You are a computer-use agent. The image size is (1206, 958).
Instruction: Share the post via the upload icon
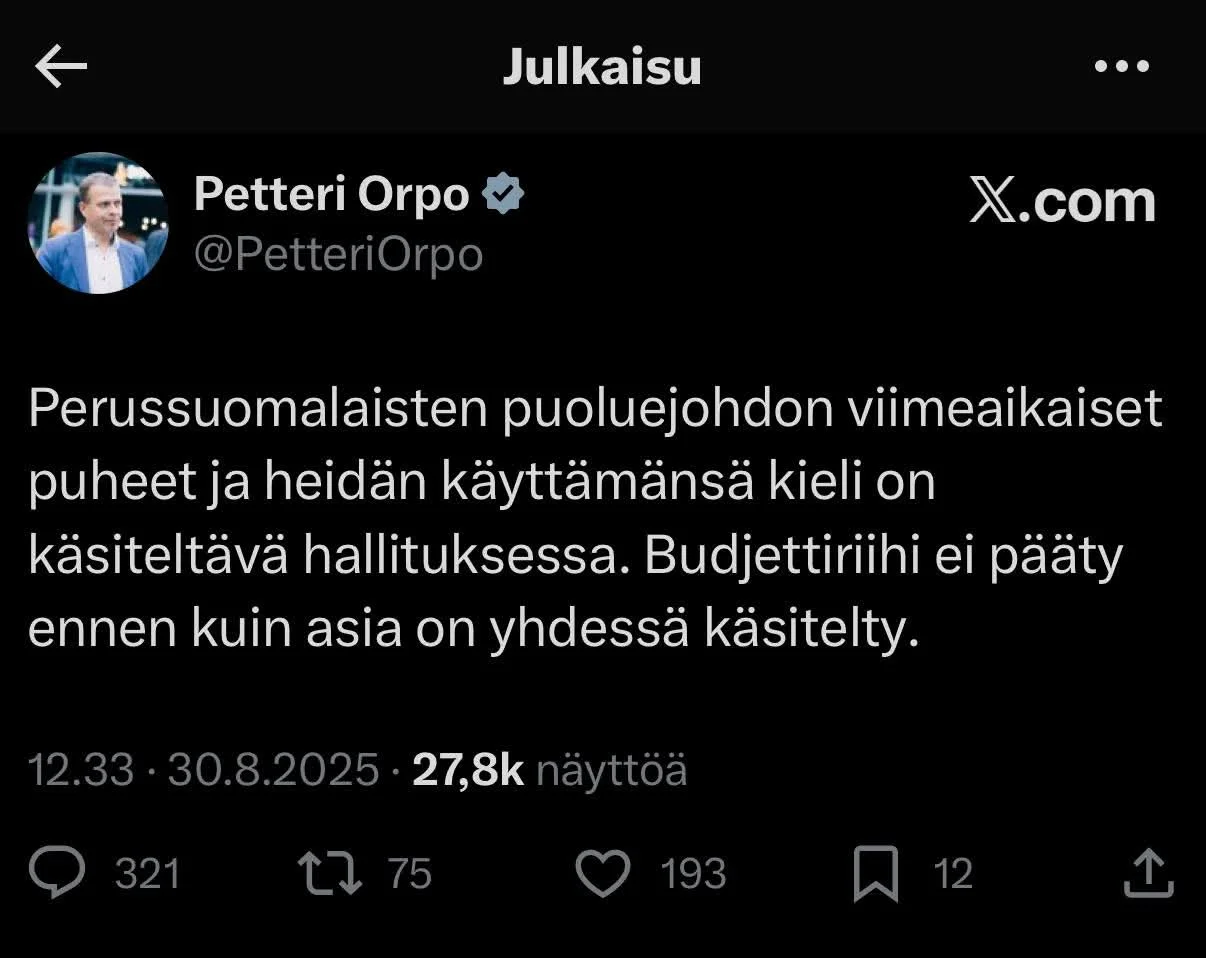click(x=1147, y=873)
